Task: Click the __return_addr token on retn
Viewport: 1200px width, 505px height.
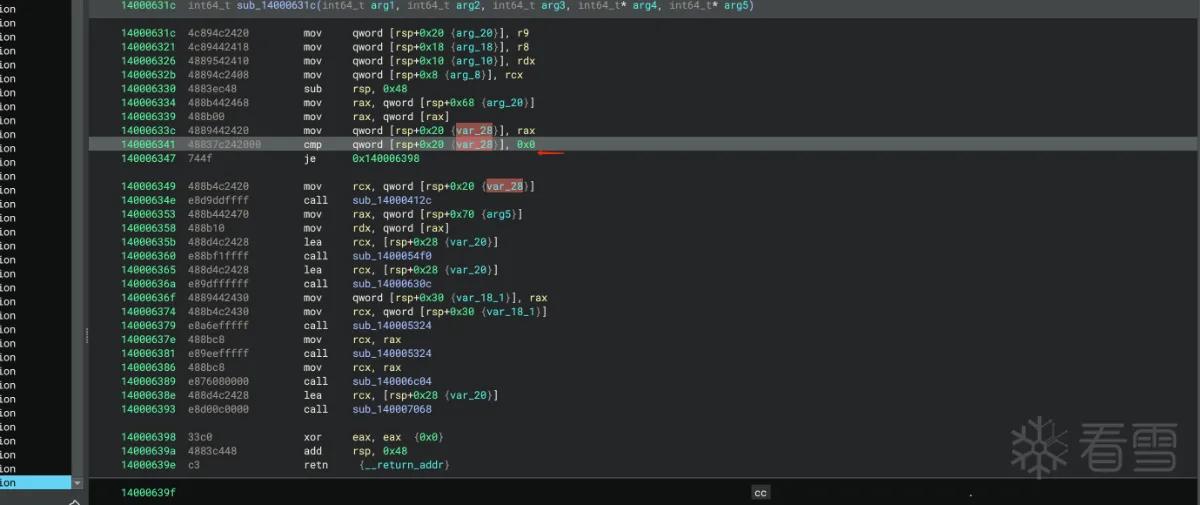Action: point(405,465)
